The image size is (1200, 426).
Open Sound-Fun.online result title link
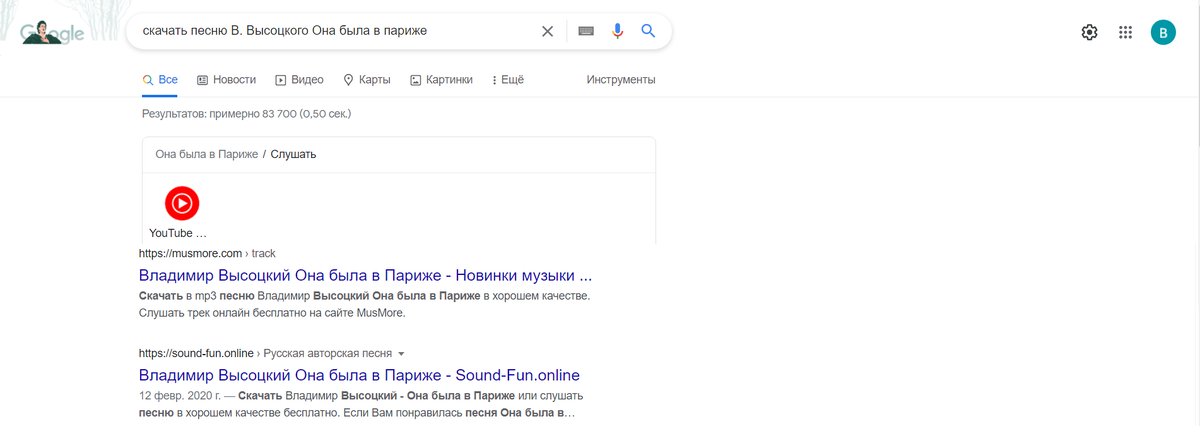point(359,375)
